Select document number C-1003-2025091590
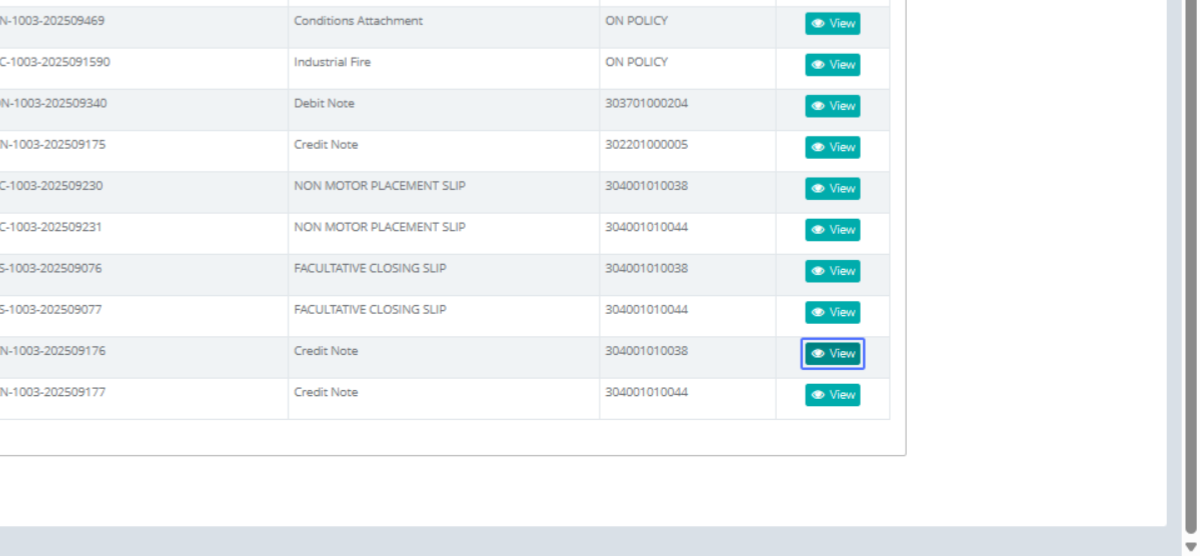Viewport: 1200px width, 556px height. click(55, 62)
